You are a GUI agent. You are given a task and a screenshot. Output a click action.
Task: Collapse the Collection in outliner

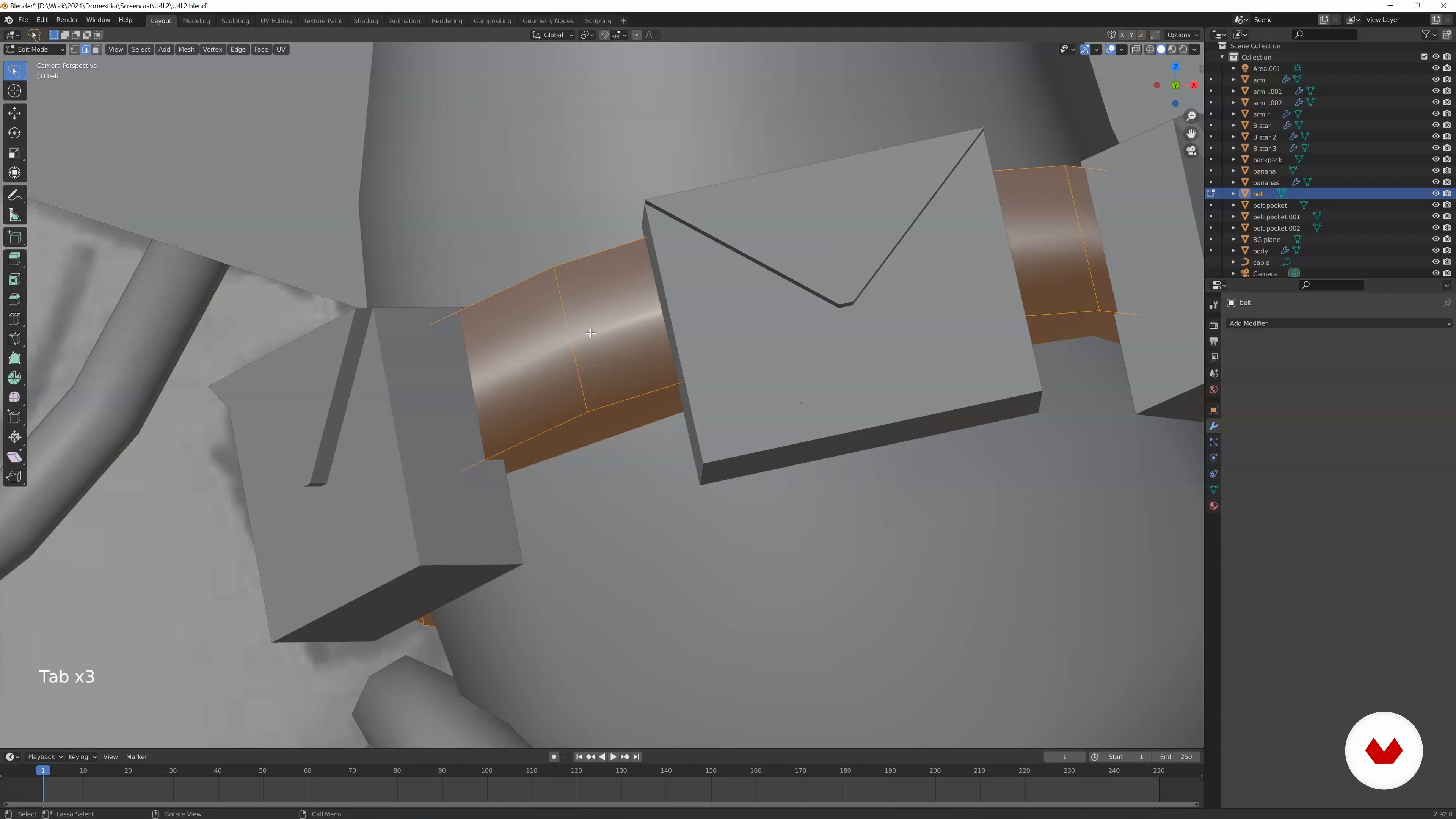1222,57
